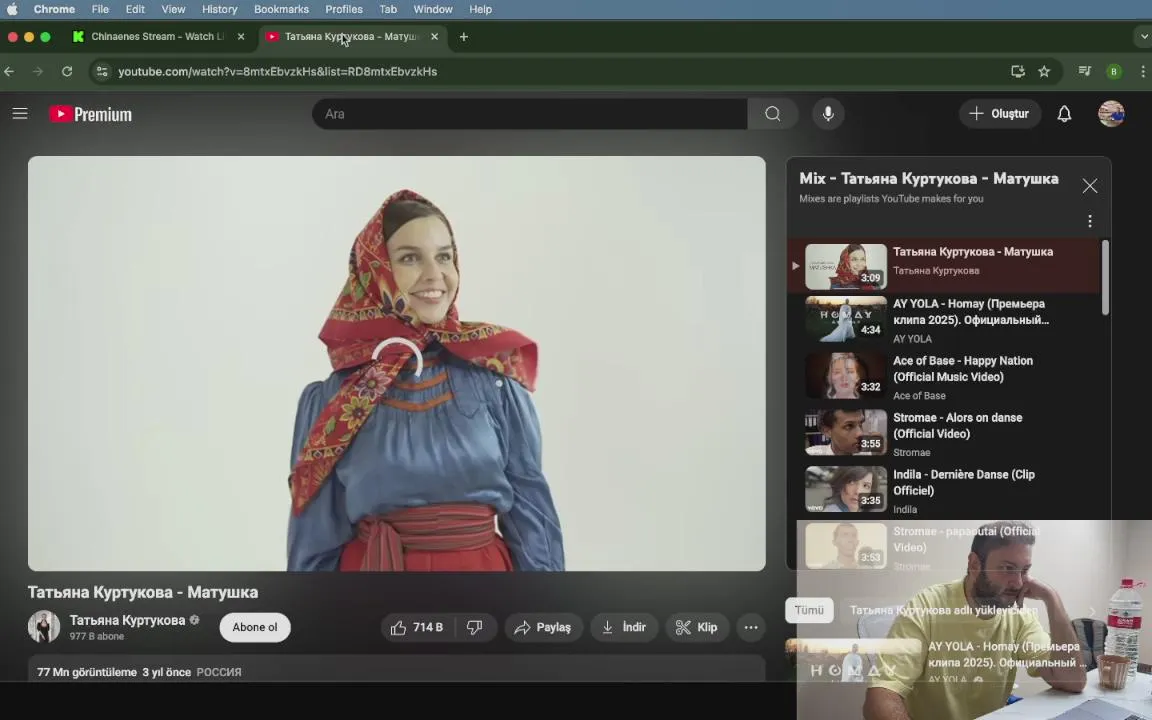Open a new Chrome tab
Screen dimensions: 1152x720
coord(464,37)
